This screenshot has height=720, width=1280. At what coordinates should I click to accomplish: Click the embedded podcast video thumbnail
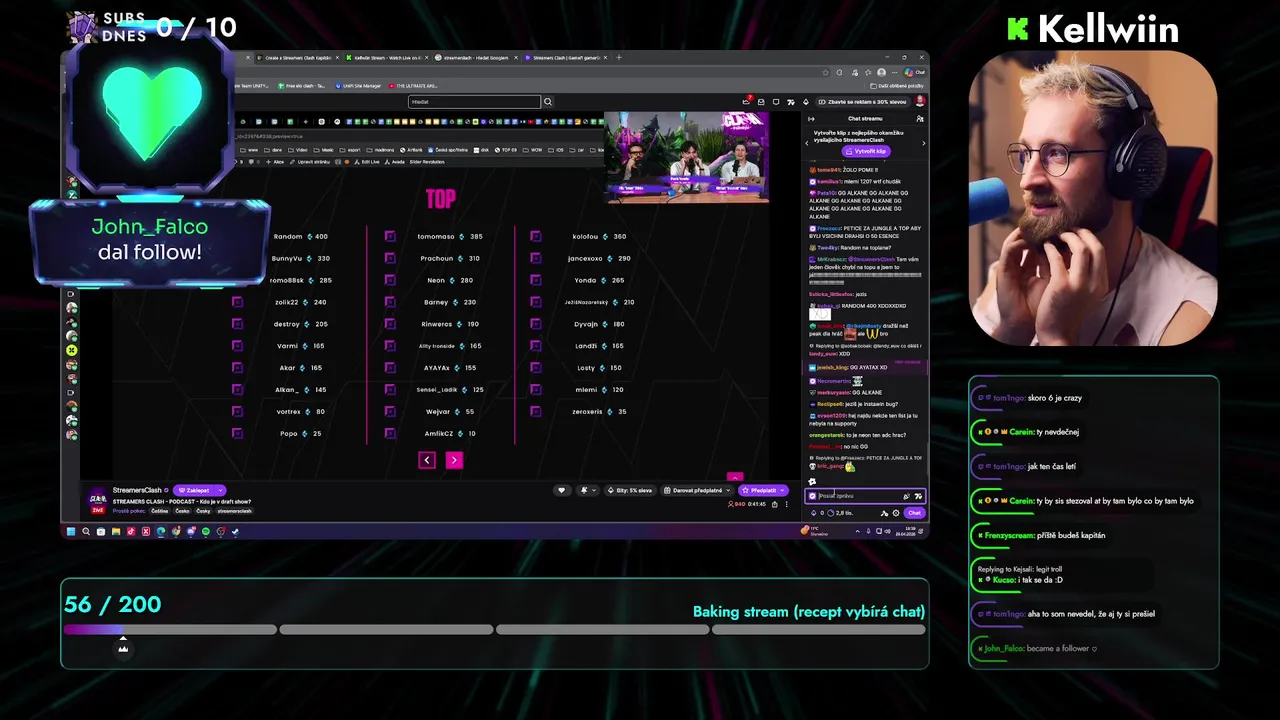click(687, 157)
